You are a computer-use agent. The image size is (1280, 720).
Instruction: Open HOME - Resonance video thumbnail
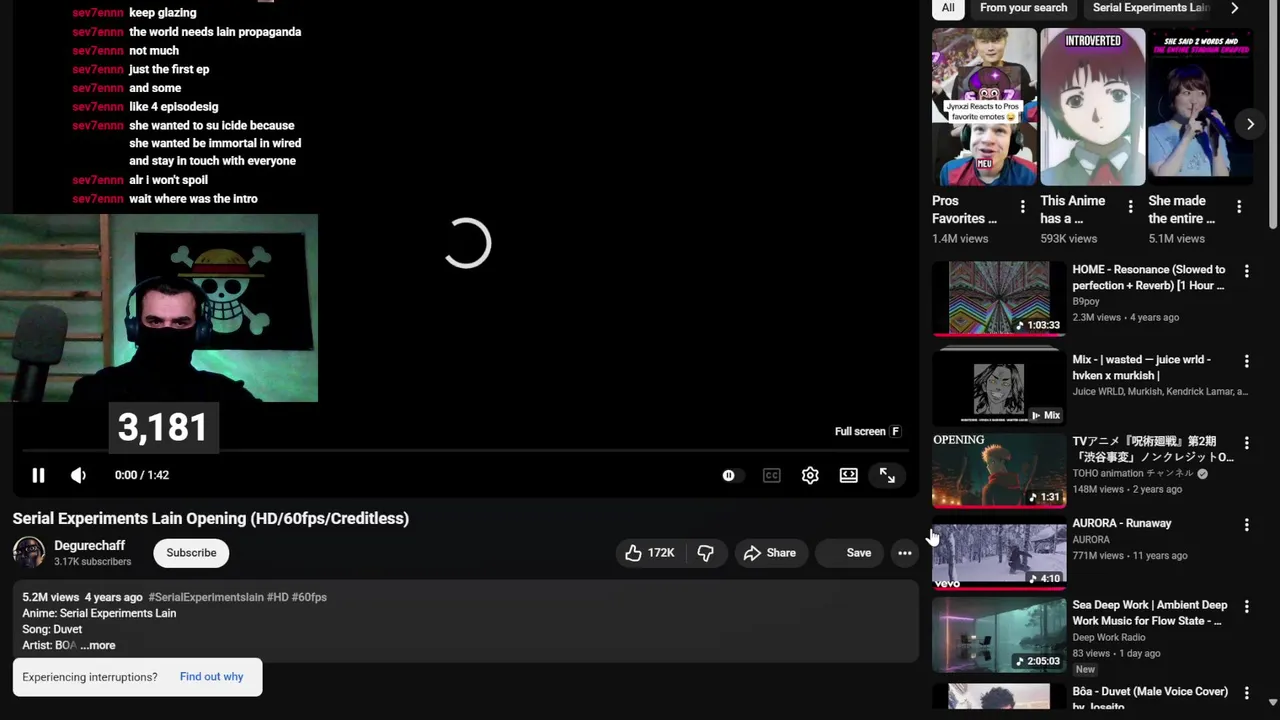[998, 298]
